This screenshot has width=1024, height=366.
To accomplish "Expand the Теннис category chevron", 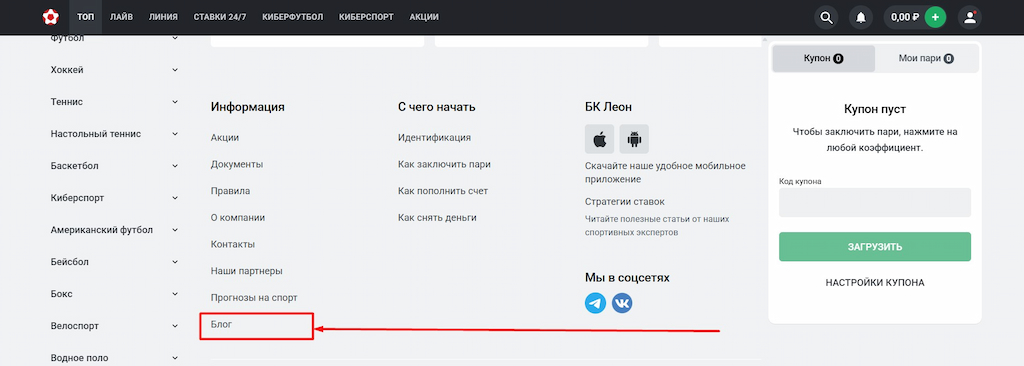I will [175, 102].
